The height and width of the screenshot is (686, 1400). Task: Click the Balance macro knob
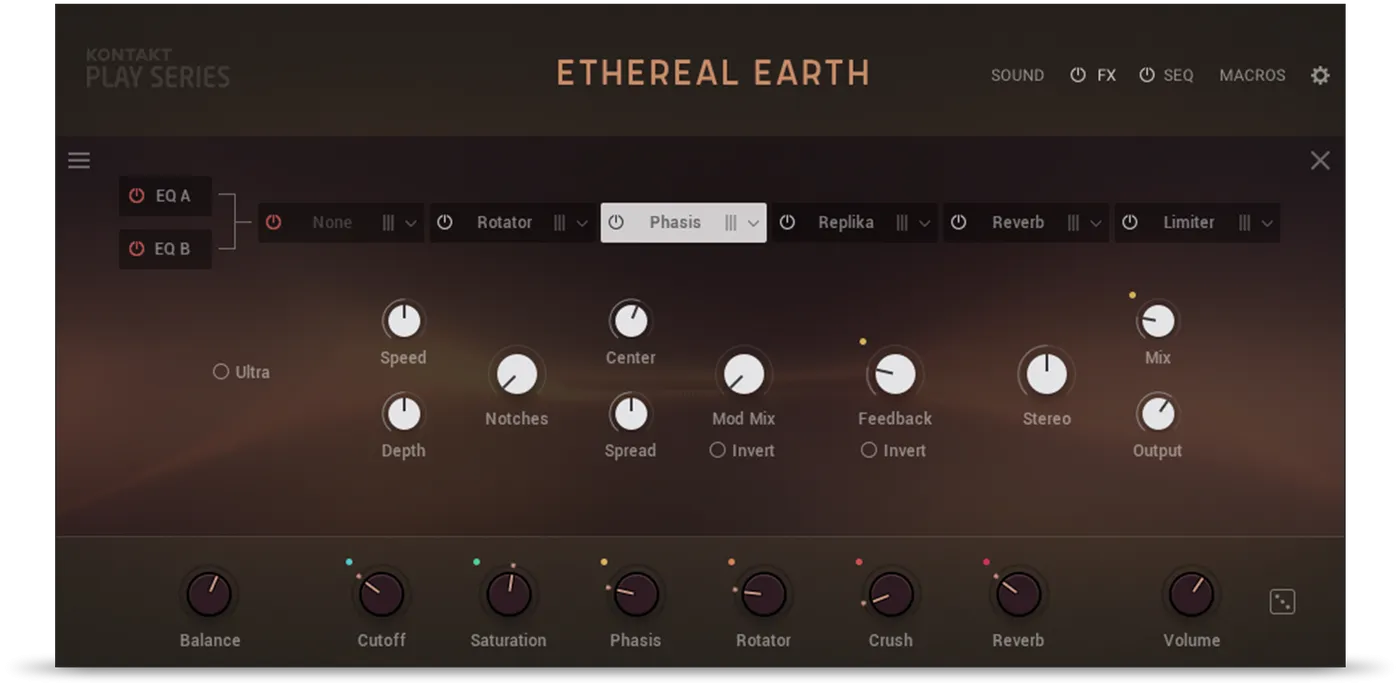tap(209, 594)
